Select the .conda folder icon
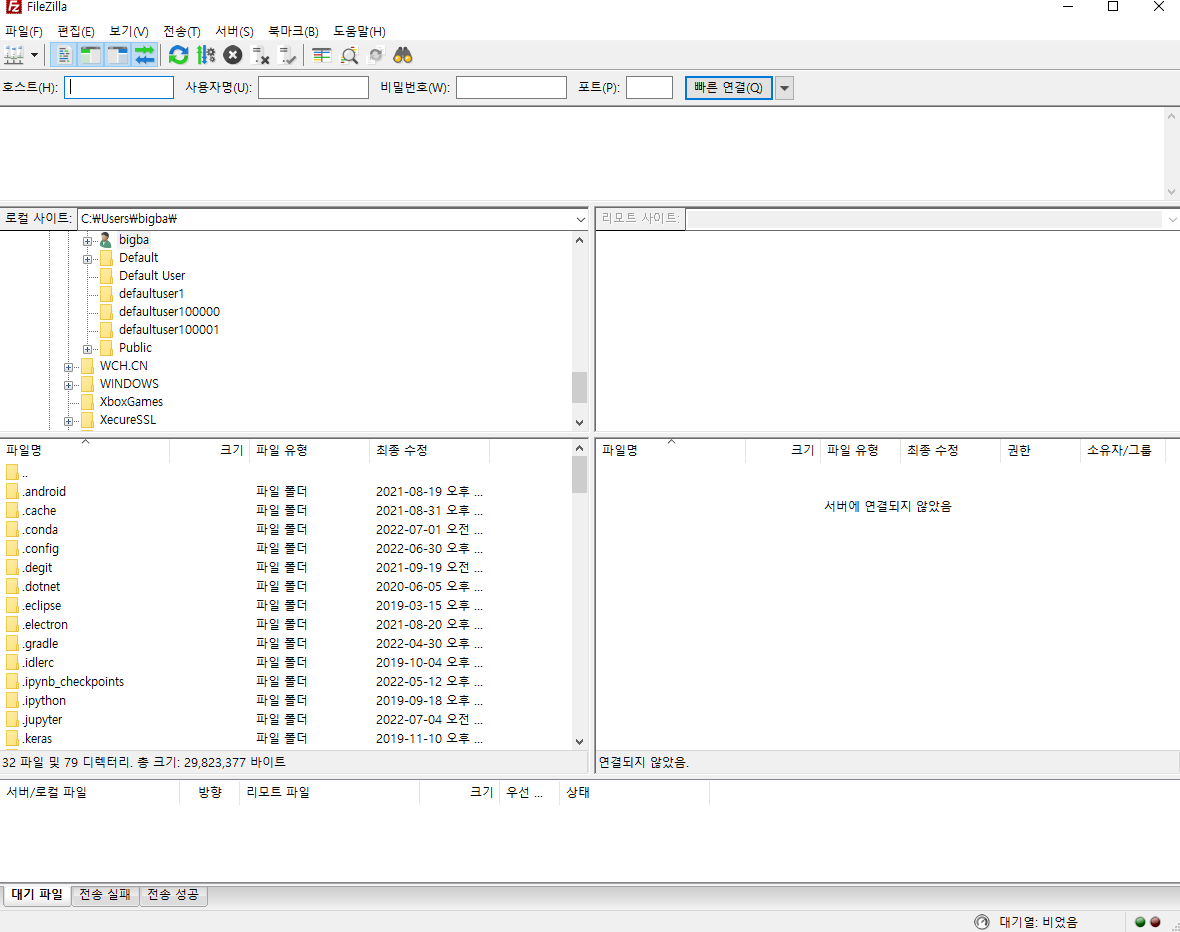1180x932 pixels. pyautogui.click(x=12, y=529)
